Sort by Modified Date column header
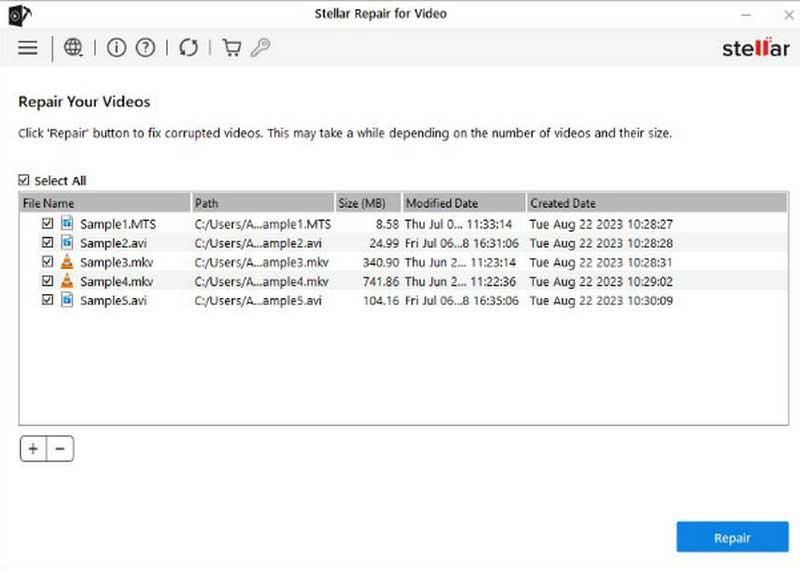The height and width of the screenshot is (571, 800). tap(462, 203)
